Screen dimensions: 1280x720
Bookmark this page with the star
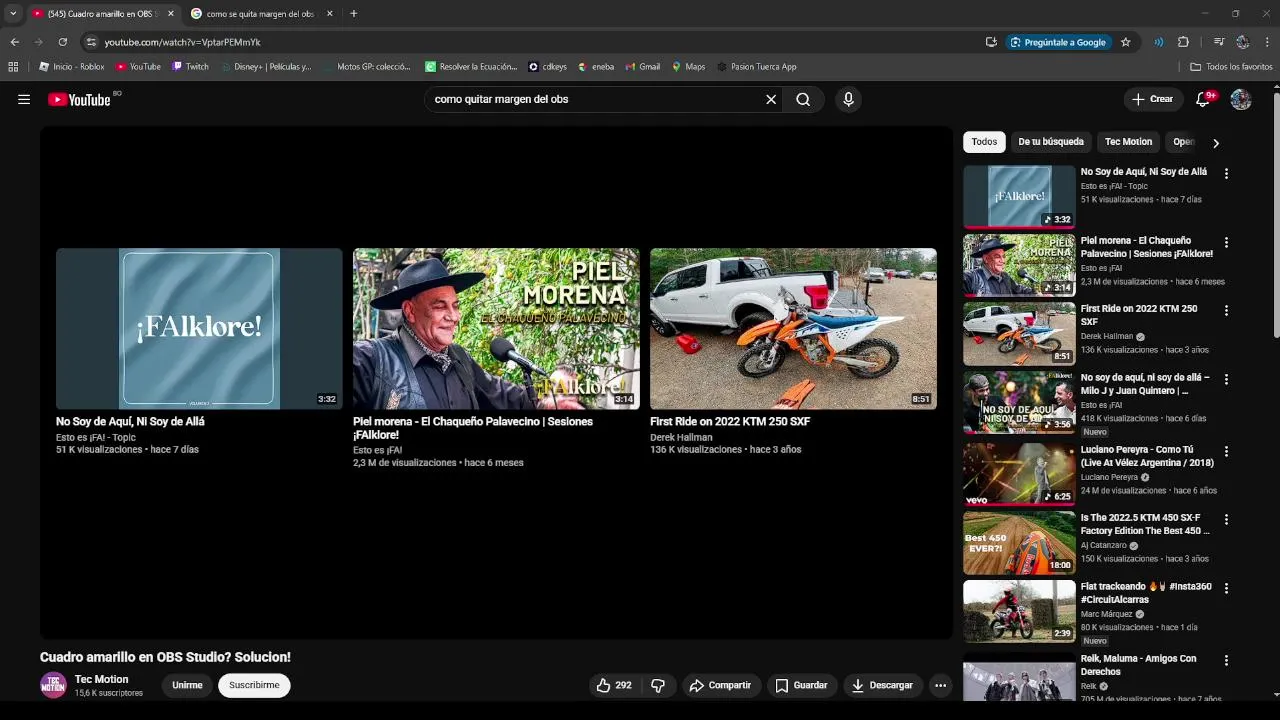[1125, 42]
